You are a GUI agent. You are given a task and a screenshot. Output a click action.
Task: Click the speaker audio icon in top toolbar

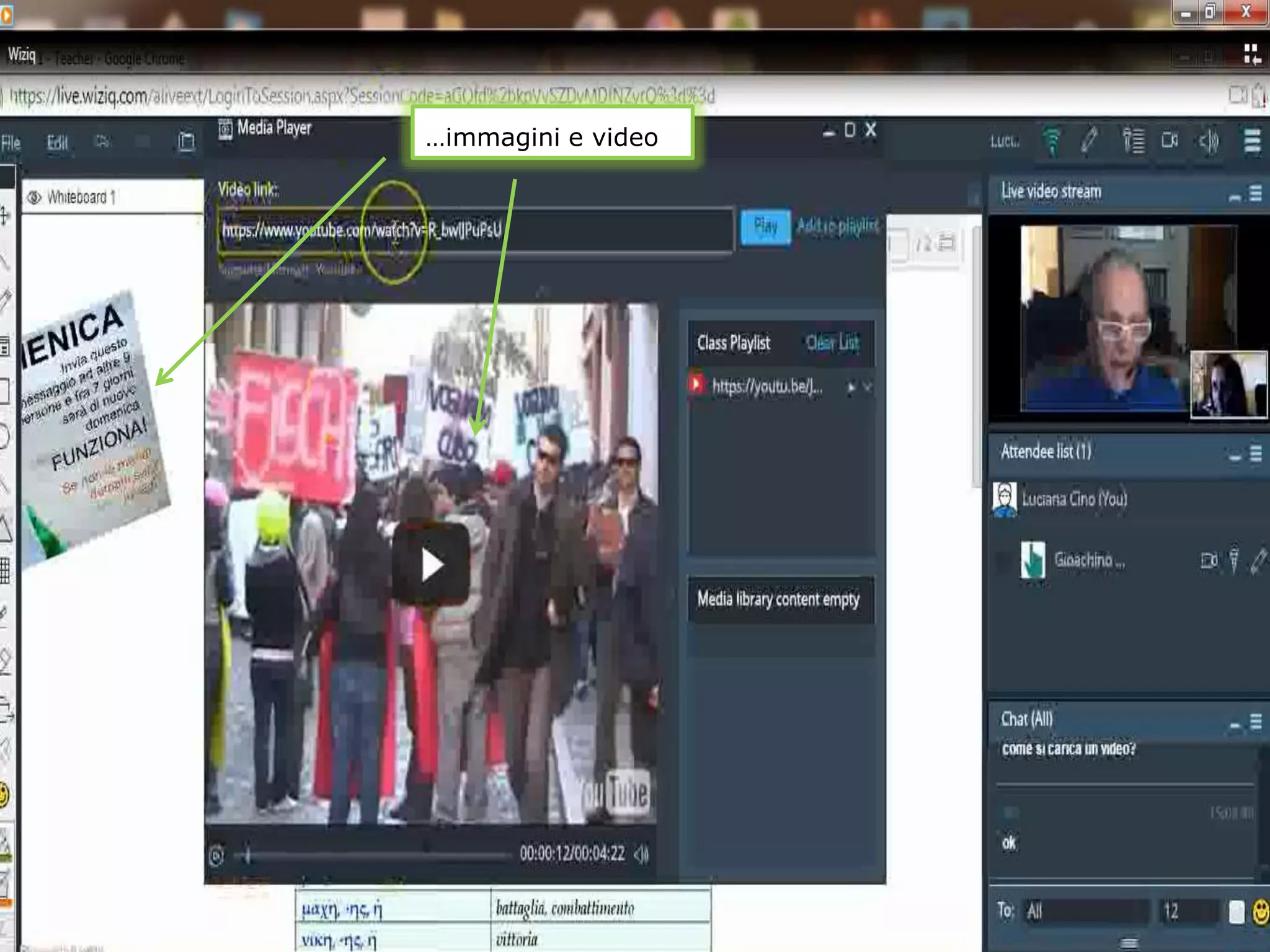coord(1208,141)
